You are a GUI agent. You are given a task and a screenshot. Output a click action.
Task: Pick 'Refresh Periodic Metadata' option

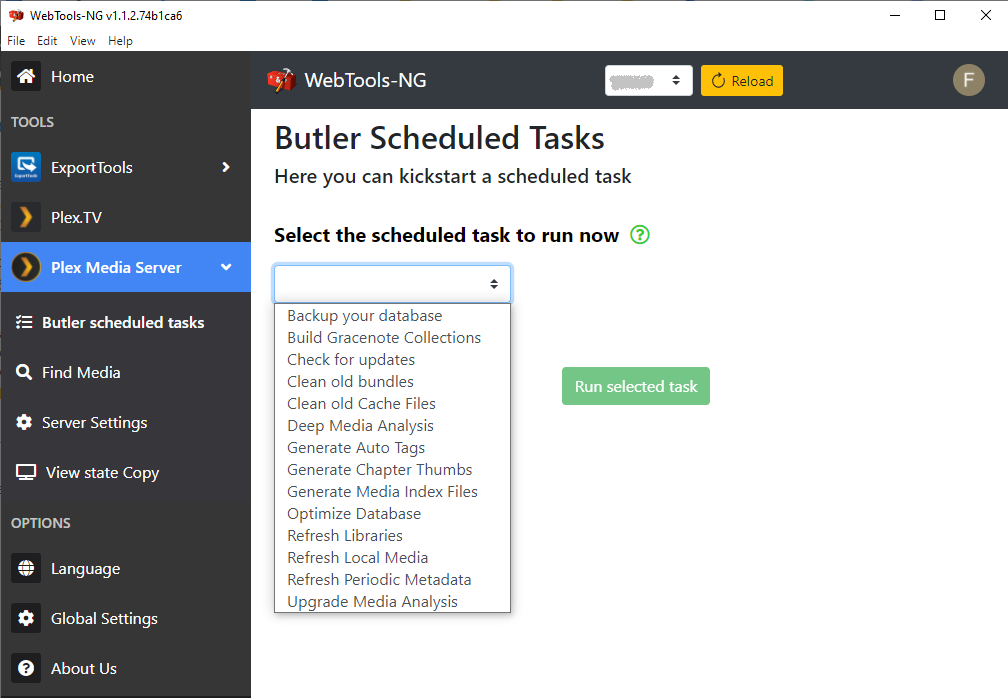[x=392, y=580]
